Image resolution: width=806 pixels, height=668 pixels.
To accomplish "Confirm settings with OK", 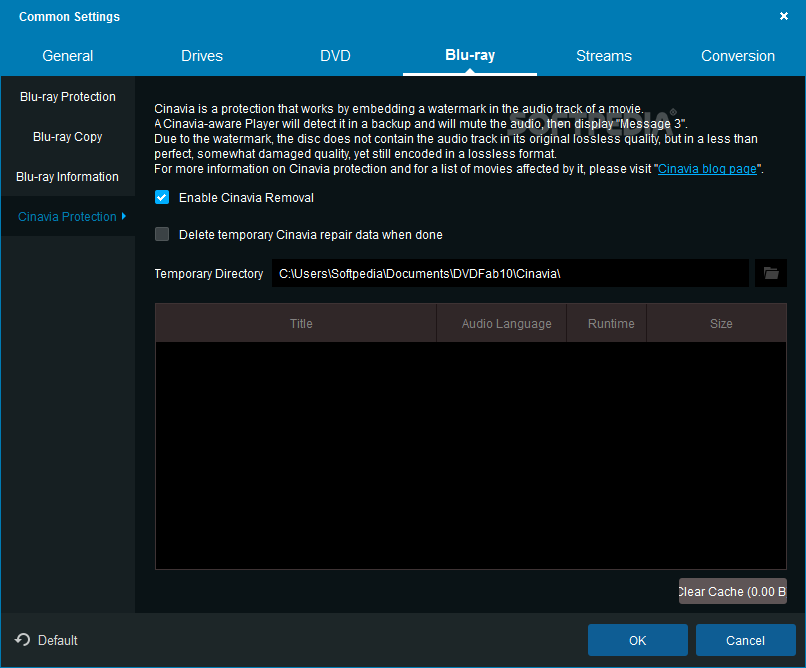I will 637,640.
